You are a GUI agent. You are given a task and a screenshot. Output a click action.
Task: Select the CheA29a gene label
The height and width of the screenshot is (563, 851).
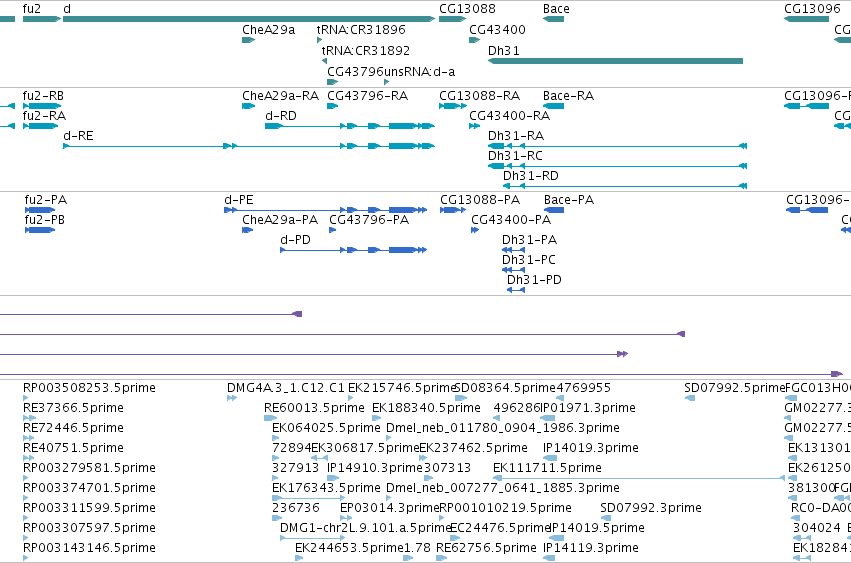269,30
